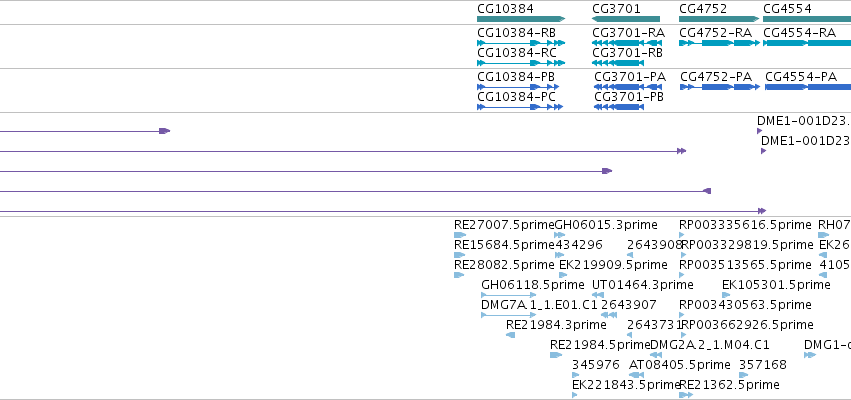Click the CG3701-RA transcript glyph
The width and height of the screenshot is (851, 400).
627,43
